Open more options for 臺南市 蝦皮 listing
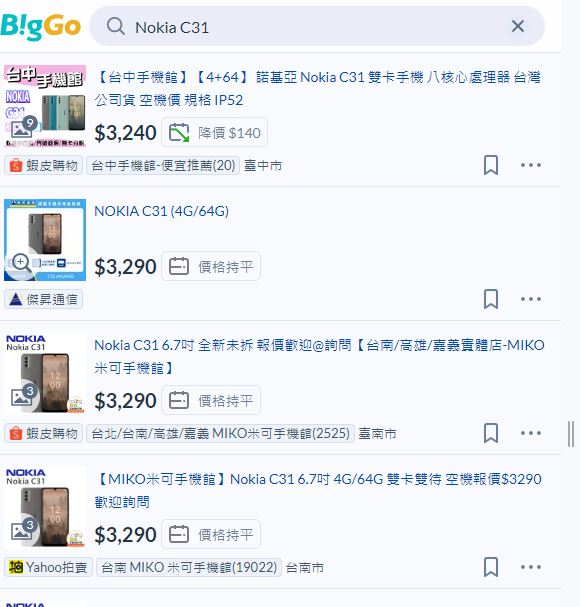 (530, 433)
